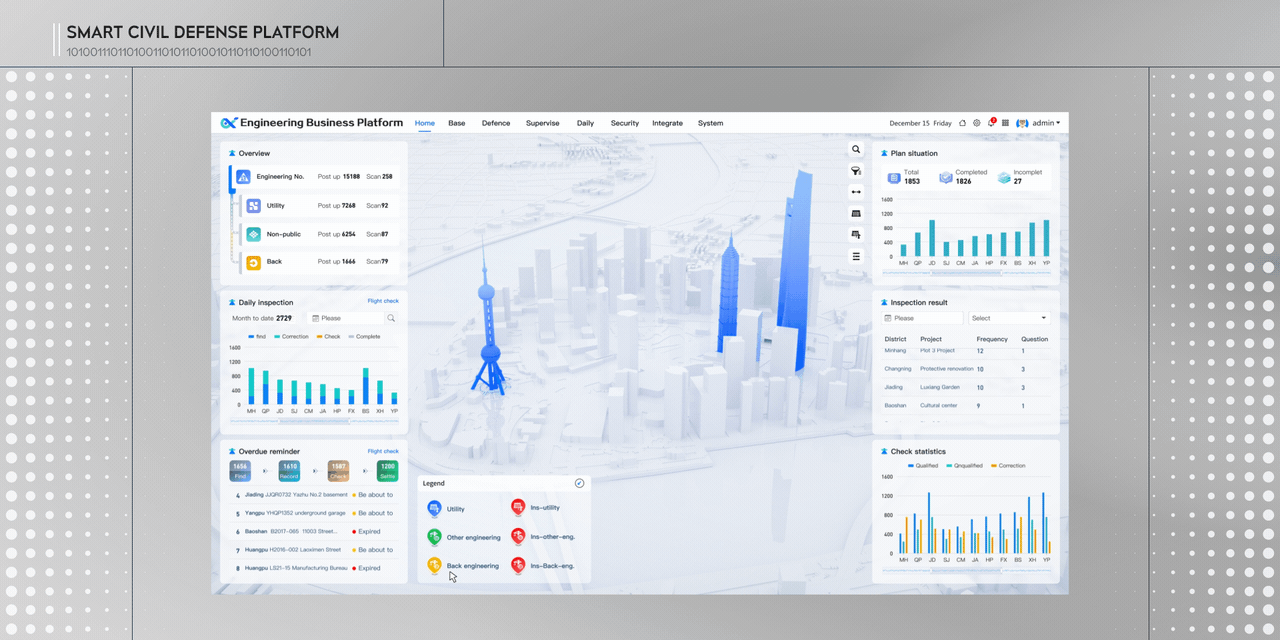Select the 1610 Record stage card

pos(289,471)
